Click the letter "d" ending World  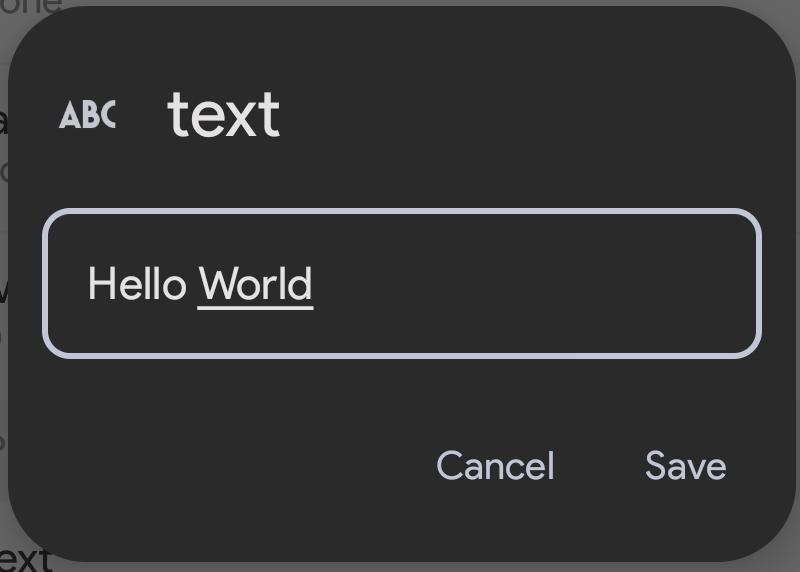click(303, 285)
